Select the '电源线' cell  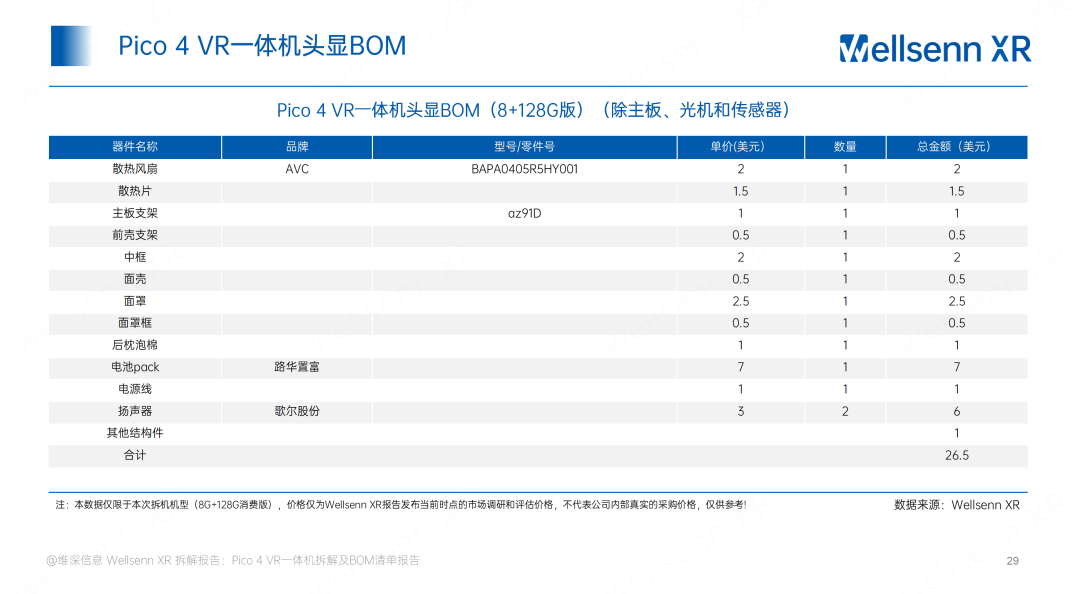(x=135, y=389)
